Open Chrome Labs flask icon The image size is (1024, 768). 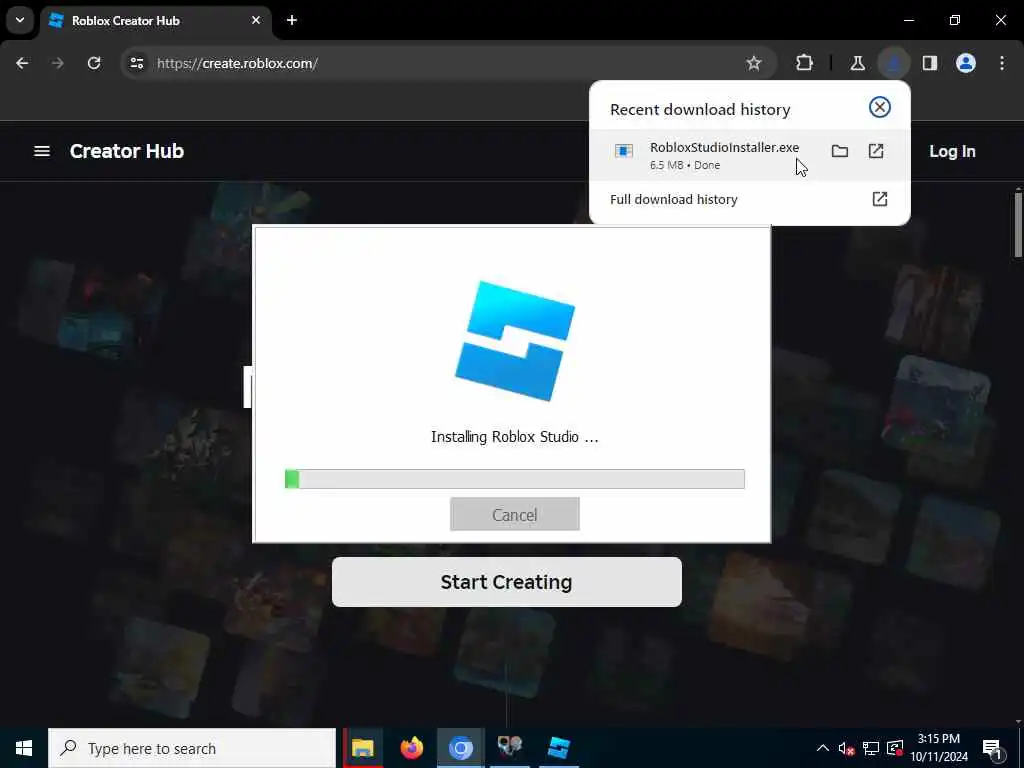point(857,63)
